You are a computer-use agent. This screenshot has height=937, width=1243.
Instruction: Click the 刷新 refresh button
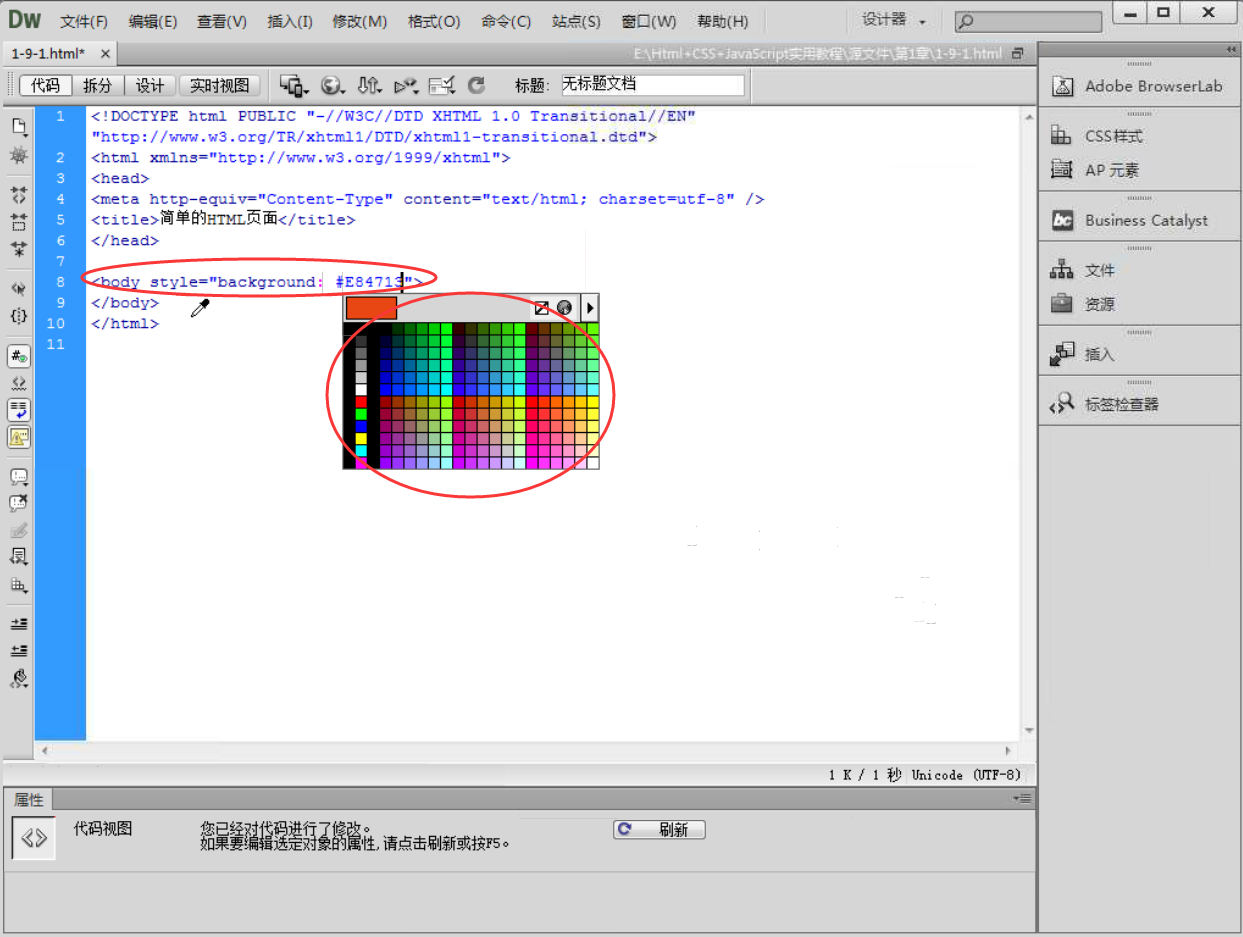click(x=659, y=829)
